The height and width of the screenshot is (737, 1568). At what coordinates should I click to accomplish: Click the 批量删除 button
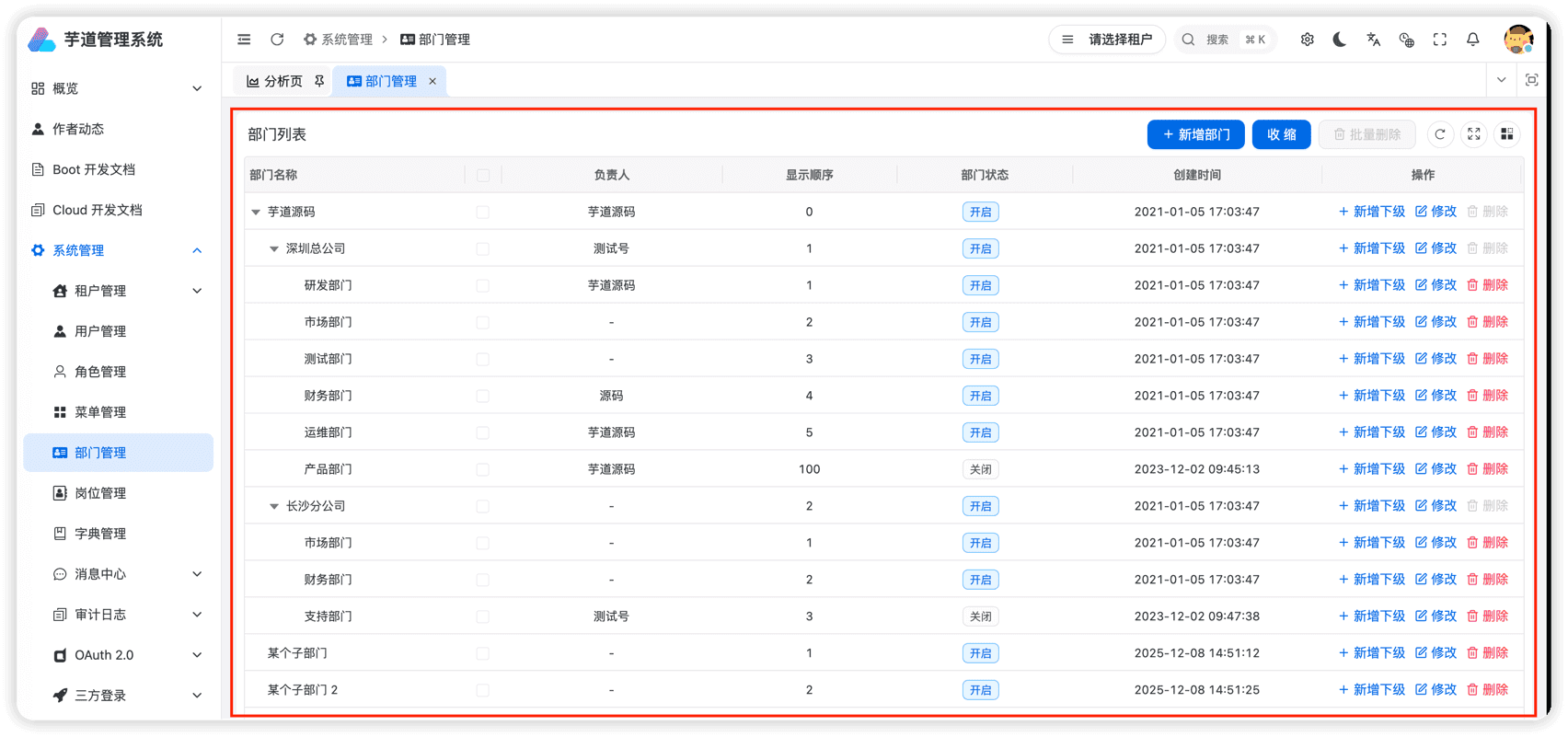pos(1366,134)
